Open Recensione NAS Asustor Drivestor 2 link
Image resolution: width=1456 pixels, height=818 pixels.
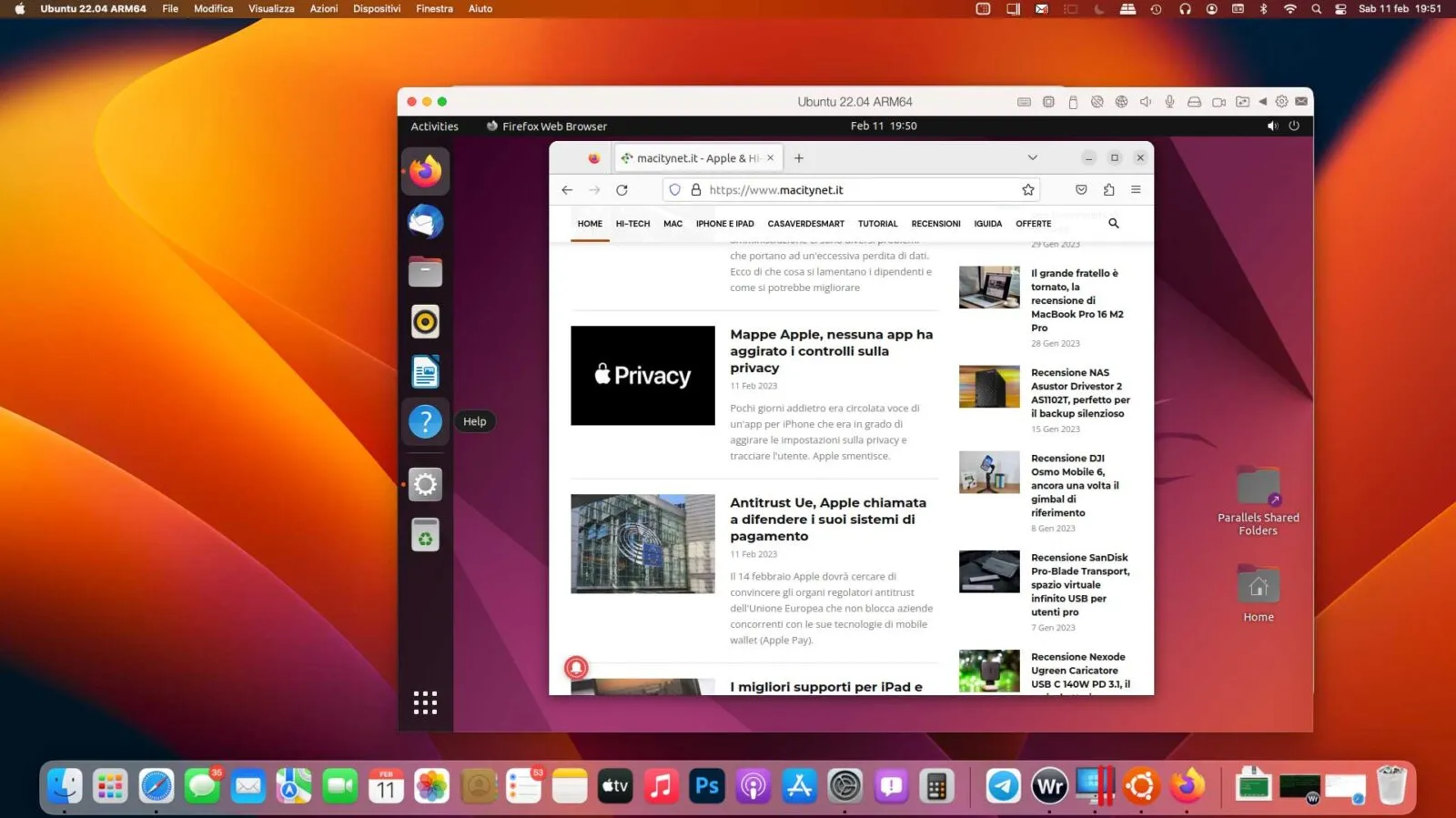click(1080, 393)
